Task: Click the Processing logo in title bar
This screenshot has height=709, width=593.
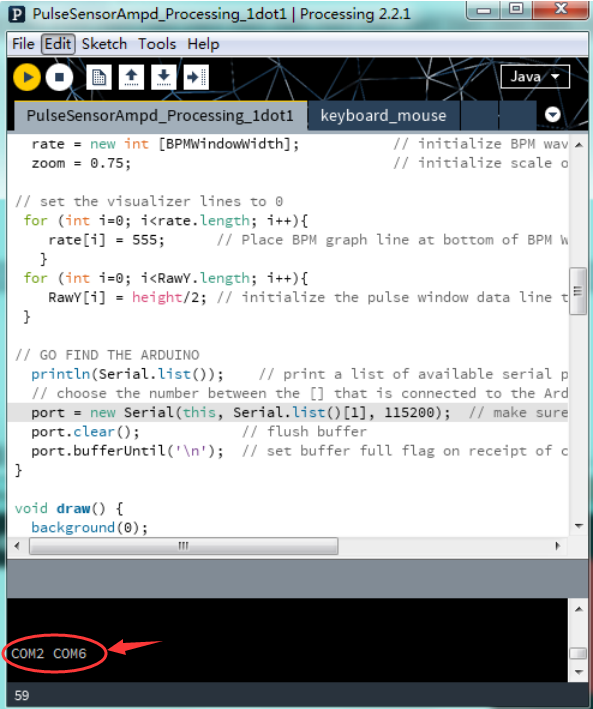Action: (17, 14)
